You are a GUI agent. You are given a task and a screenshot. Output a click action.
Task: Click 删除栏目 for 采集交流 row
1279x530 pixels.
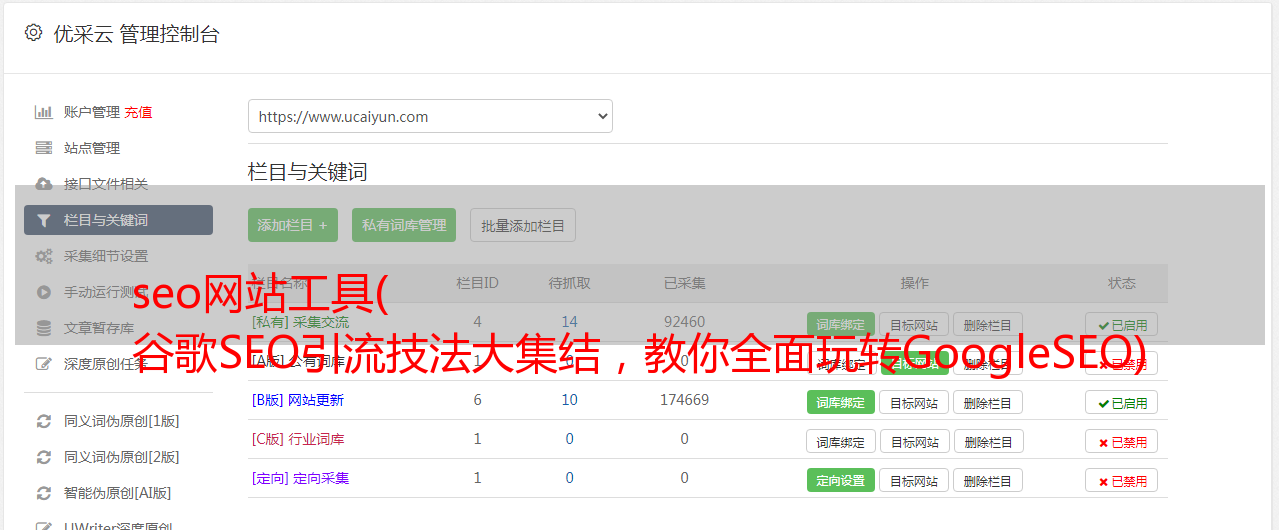[988, 324]
